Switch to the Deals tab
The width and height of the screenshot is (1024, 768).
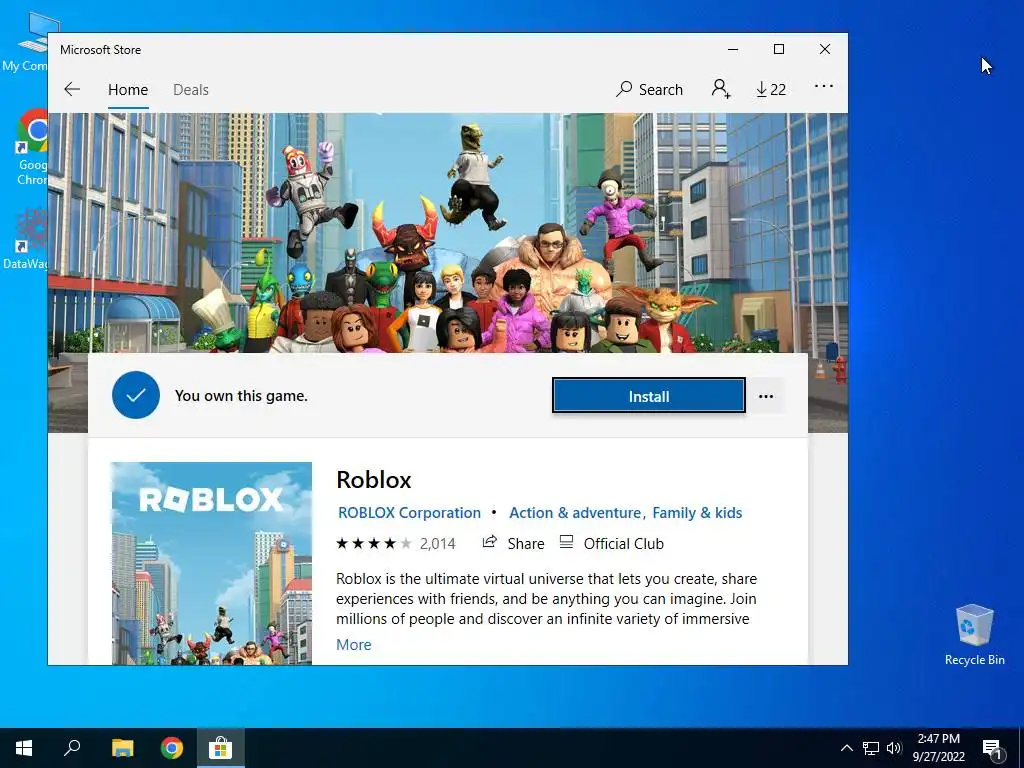(191, 90)
